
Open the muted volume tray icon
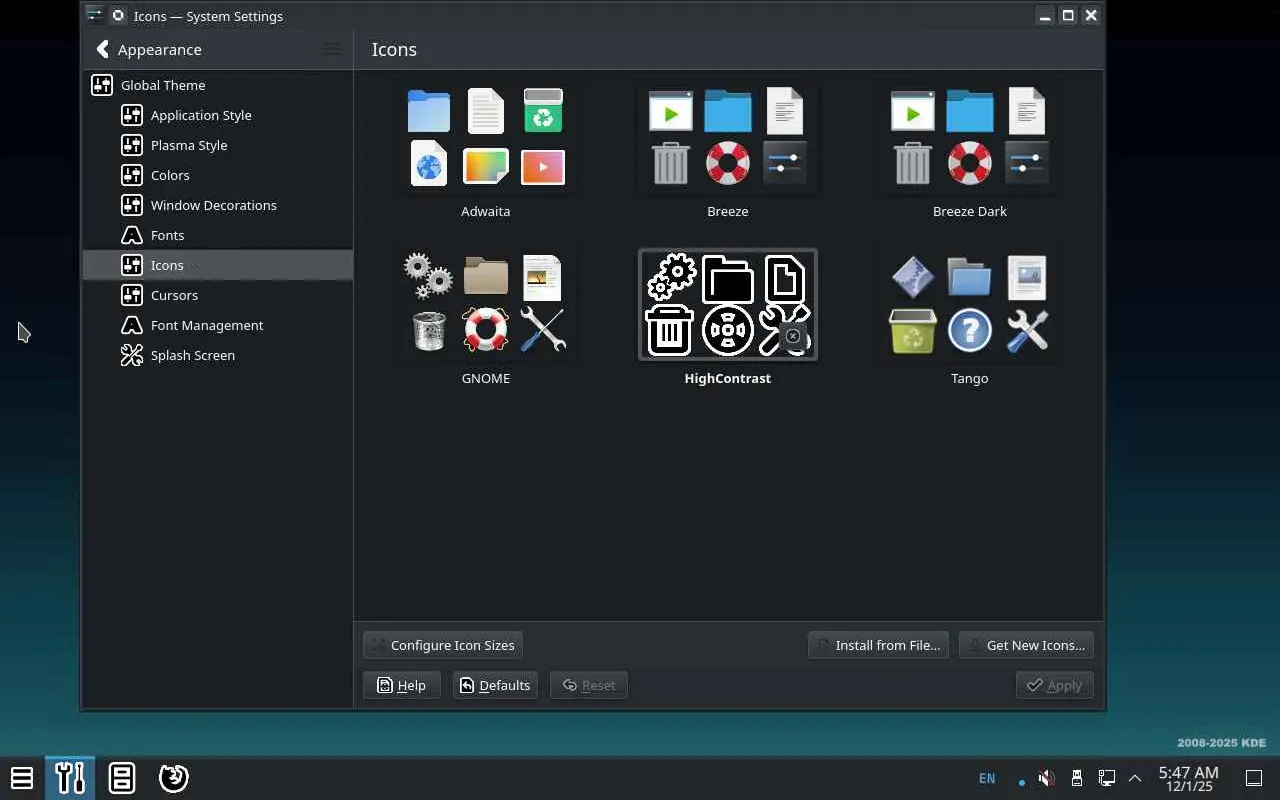[1046, 778]
